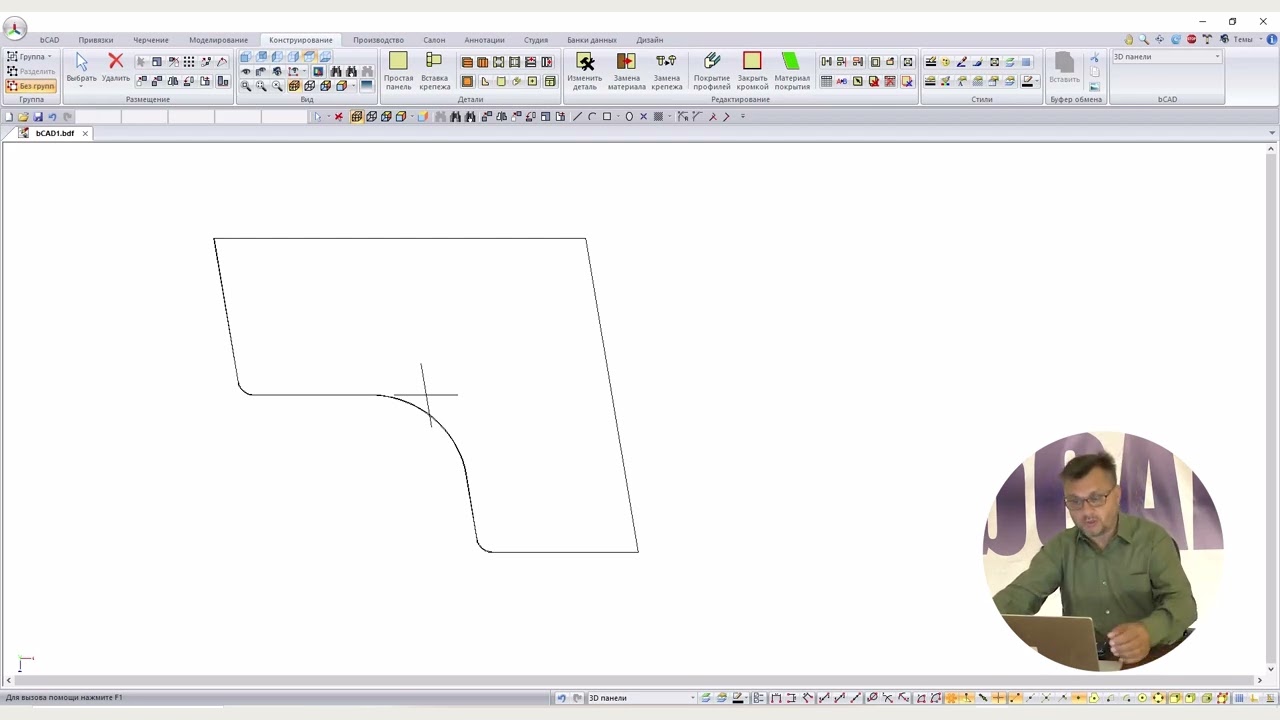Click Замена материала icon
The height and width of the screenshot is (720, 1280).
[x=626, y=62]
